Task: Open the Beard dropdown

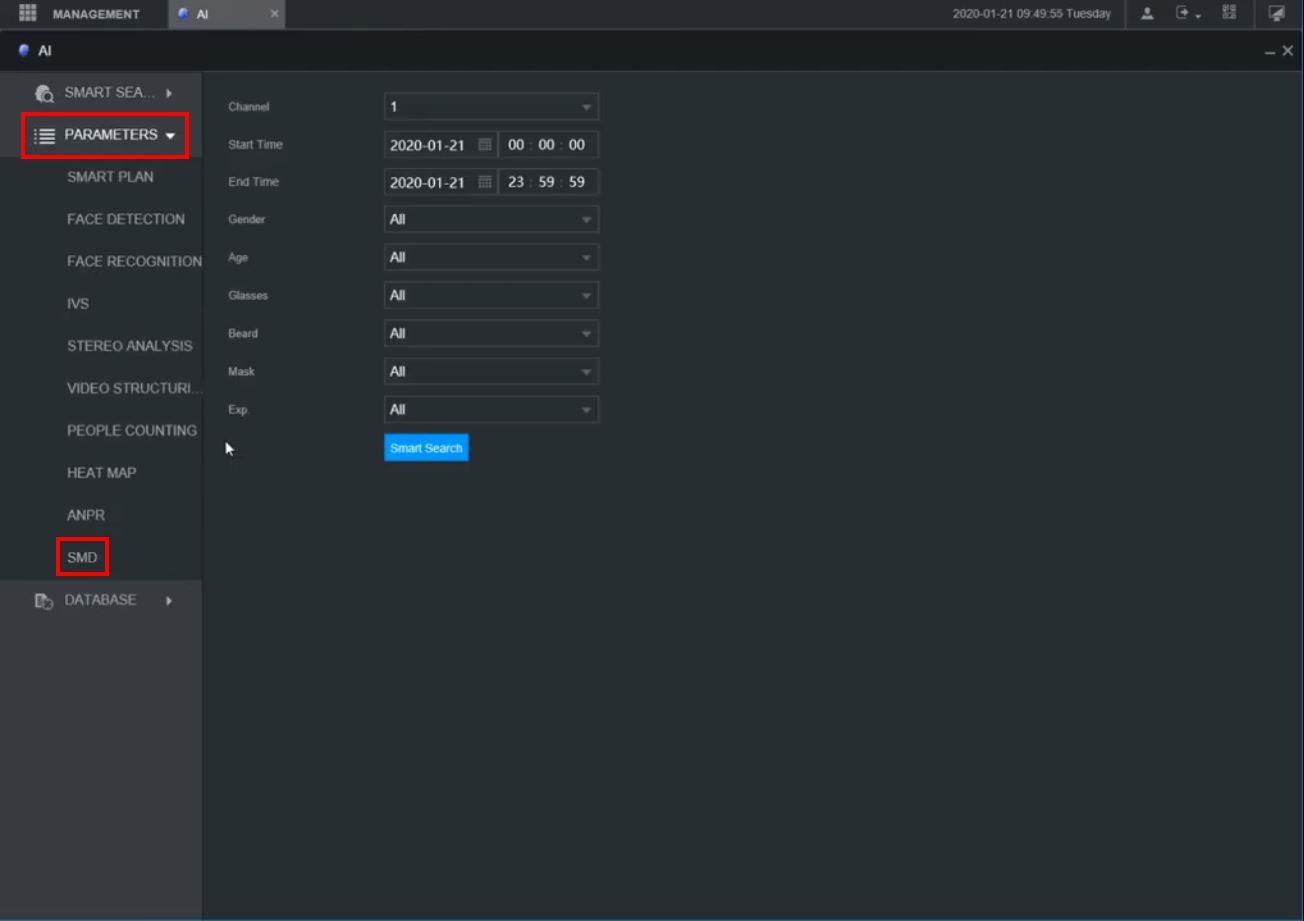Action: (x=491, y=333)
